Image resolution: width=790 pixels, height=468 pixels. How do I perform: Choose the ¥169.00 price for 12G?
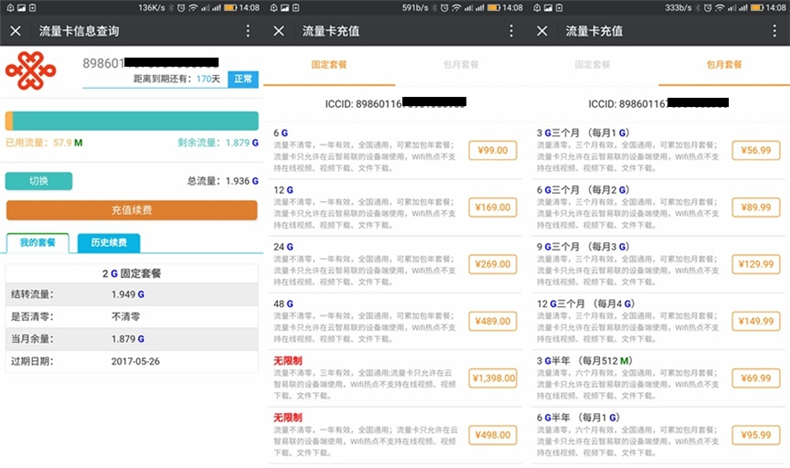click(492, 207)
